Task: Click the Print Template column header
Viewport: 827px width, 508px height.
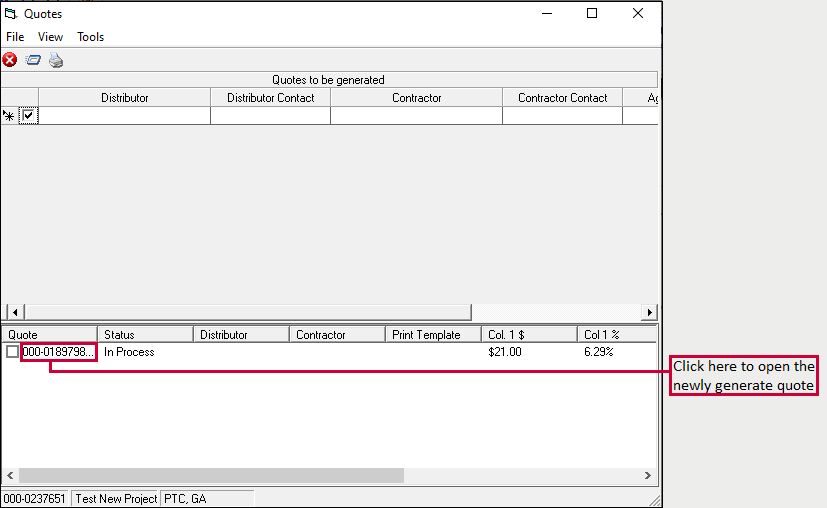Action: 432,335
